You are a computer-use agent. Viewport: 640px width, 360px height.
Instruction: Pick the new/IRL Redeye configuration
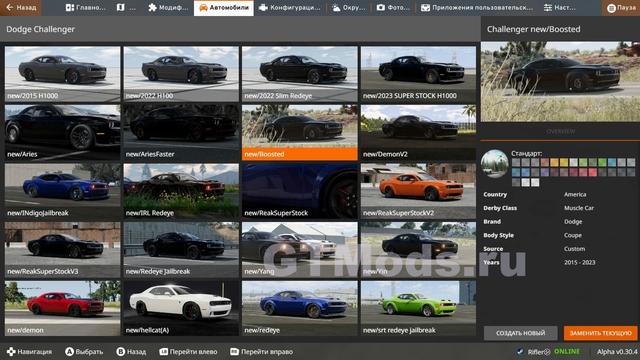(x=181, y=191)
